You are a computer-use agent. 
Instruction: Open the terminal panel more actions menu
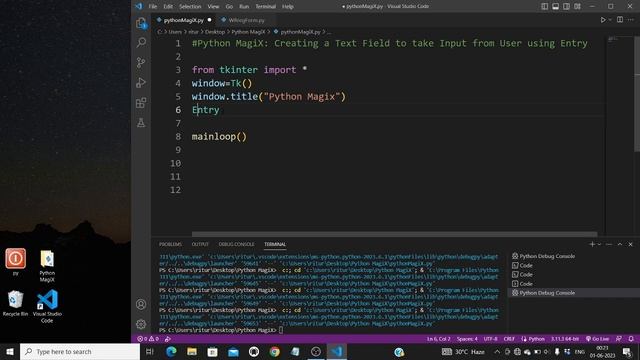609,244
